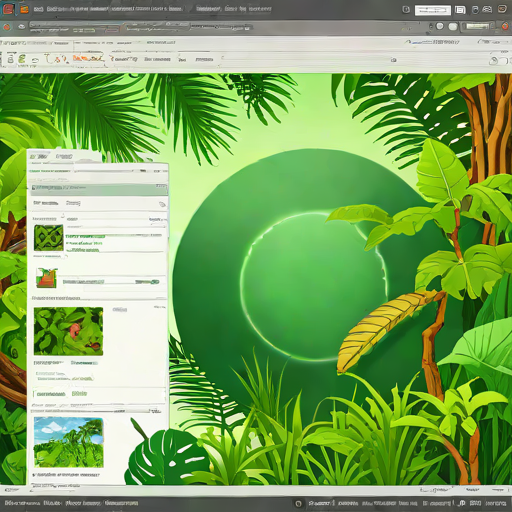Click the oval icon beside the red circle button
The width and height of the screenshot is (512, 512).
coord(22,27)
